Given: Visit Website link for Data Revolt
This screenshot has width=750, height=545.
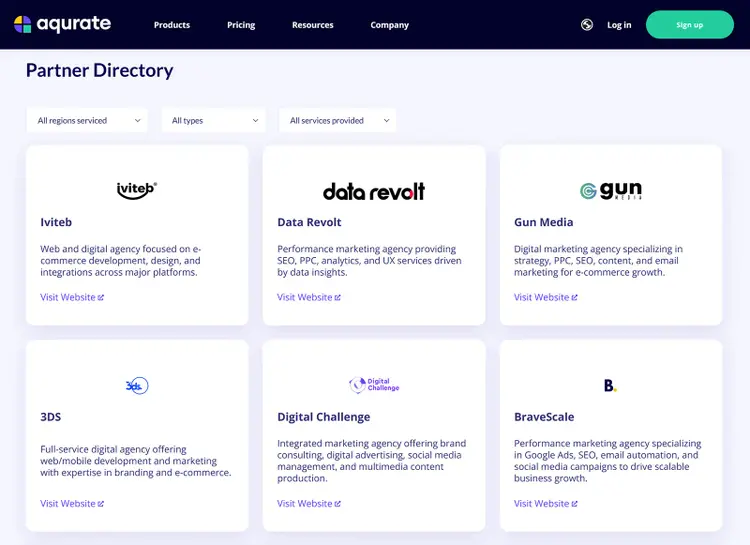Looking at the screenshot, I should [309, 297].
